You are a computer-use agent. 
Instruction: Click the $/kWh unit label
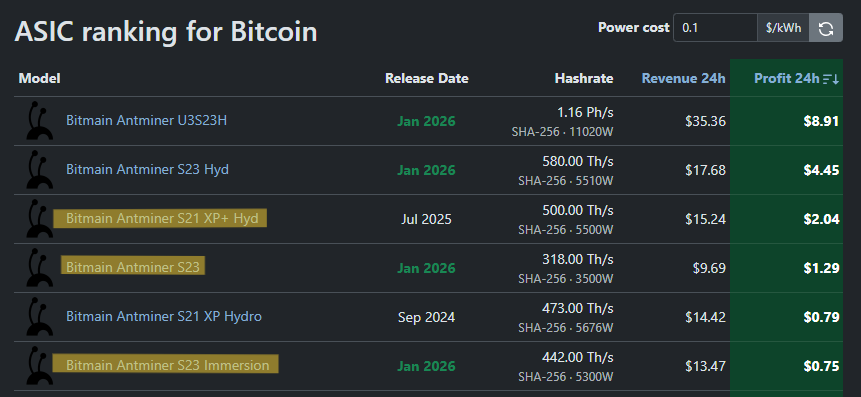click(784, 27)
